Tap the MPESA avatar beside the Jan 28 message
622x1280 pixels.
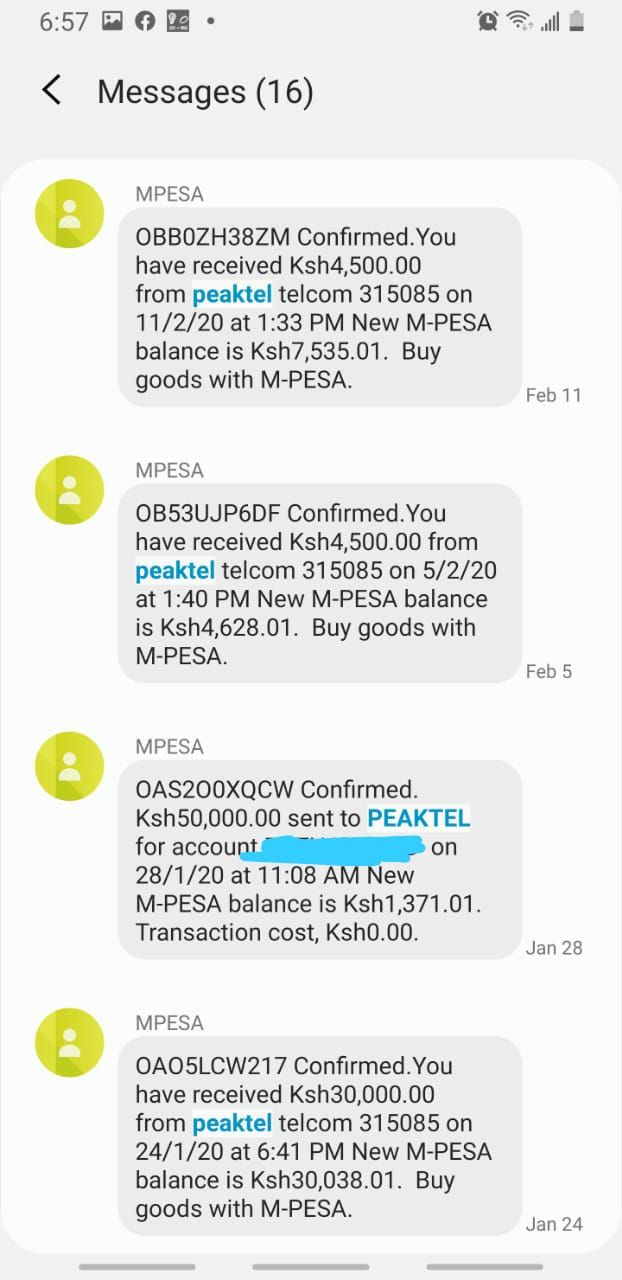click(x=69, y=766)
